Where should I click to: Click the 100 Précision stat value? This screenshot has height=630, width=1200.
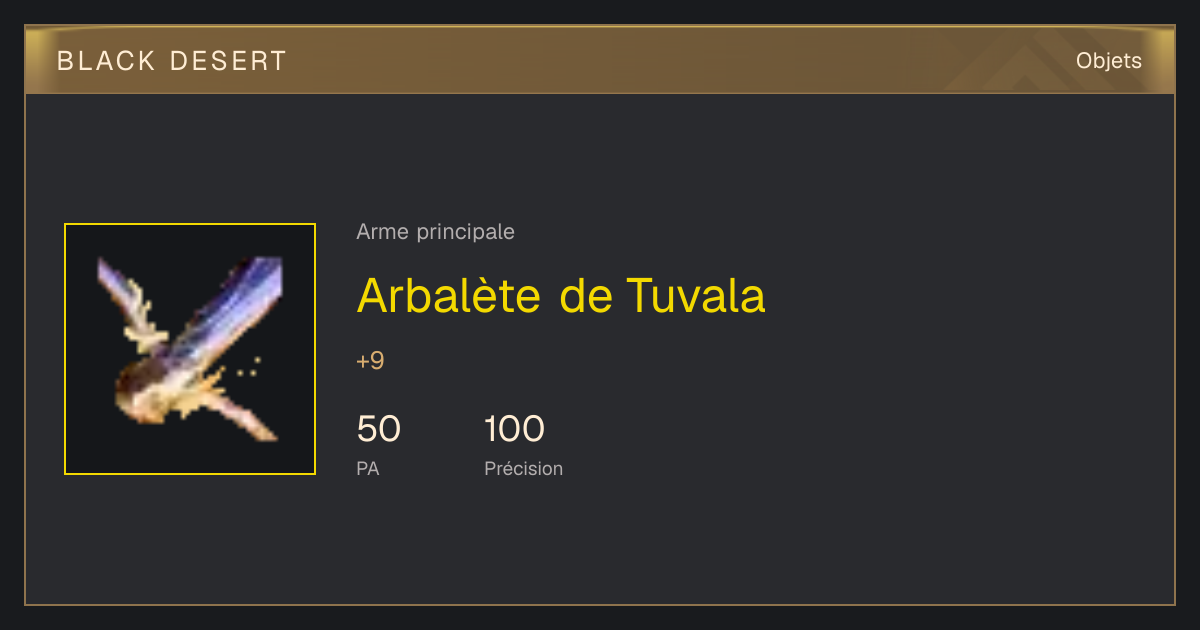point(514,429)
